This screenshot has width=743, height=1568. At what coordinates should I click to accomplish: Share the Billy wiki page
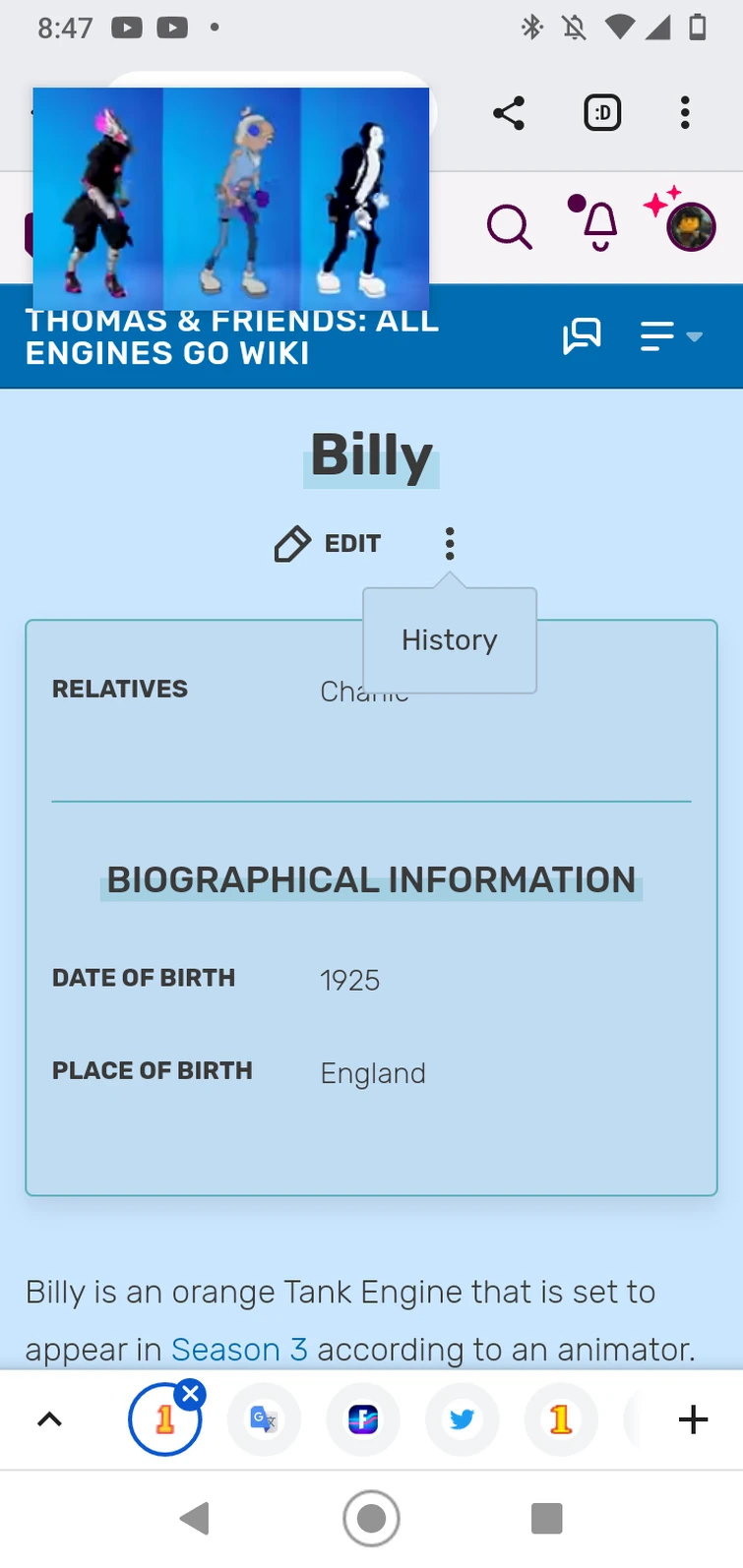click(x=509, y=112)
